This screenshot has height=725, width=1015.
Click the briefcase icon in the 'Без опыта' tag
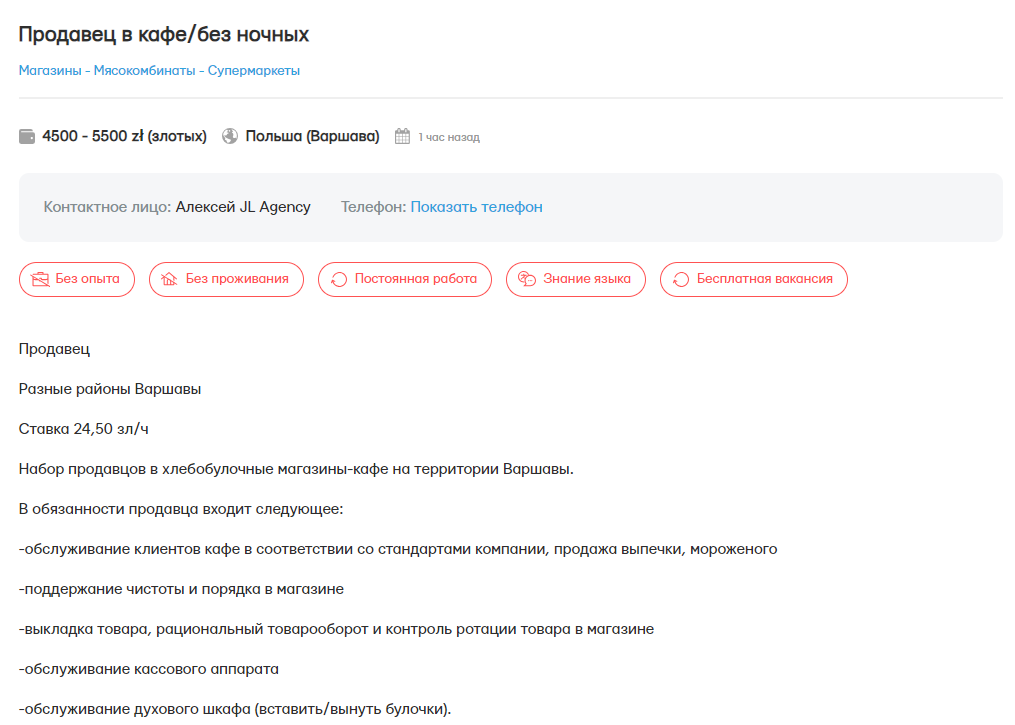click(40, 279)
